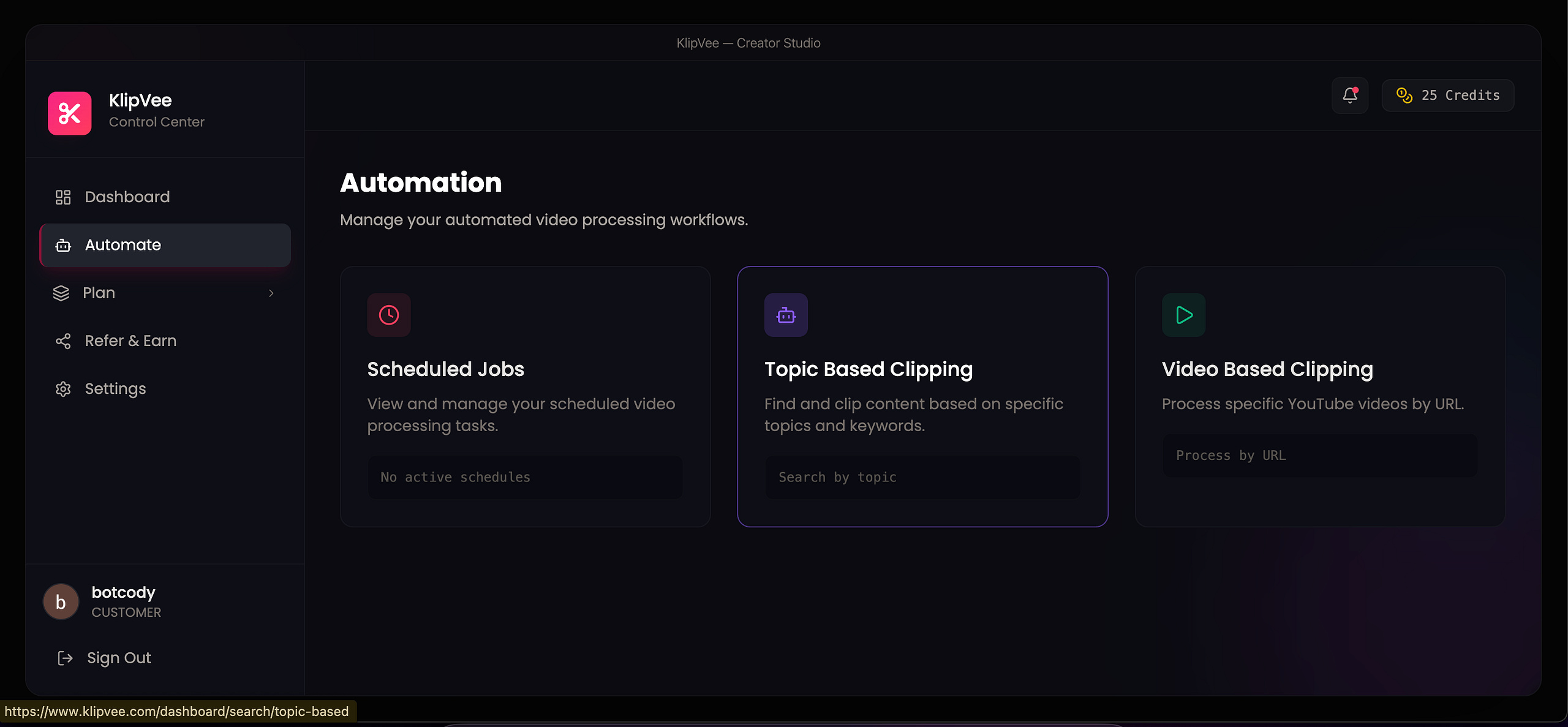Viewport: 1568px width, 727px height.
Task: Click the Search by topic field
Action: 922,477
